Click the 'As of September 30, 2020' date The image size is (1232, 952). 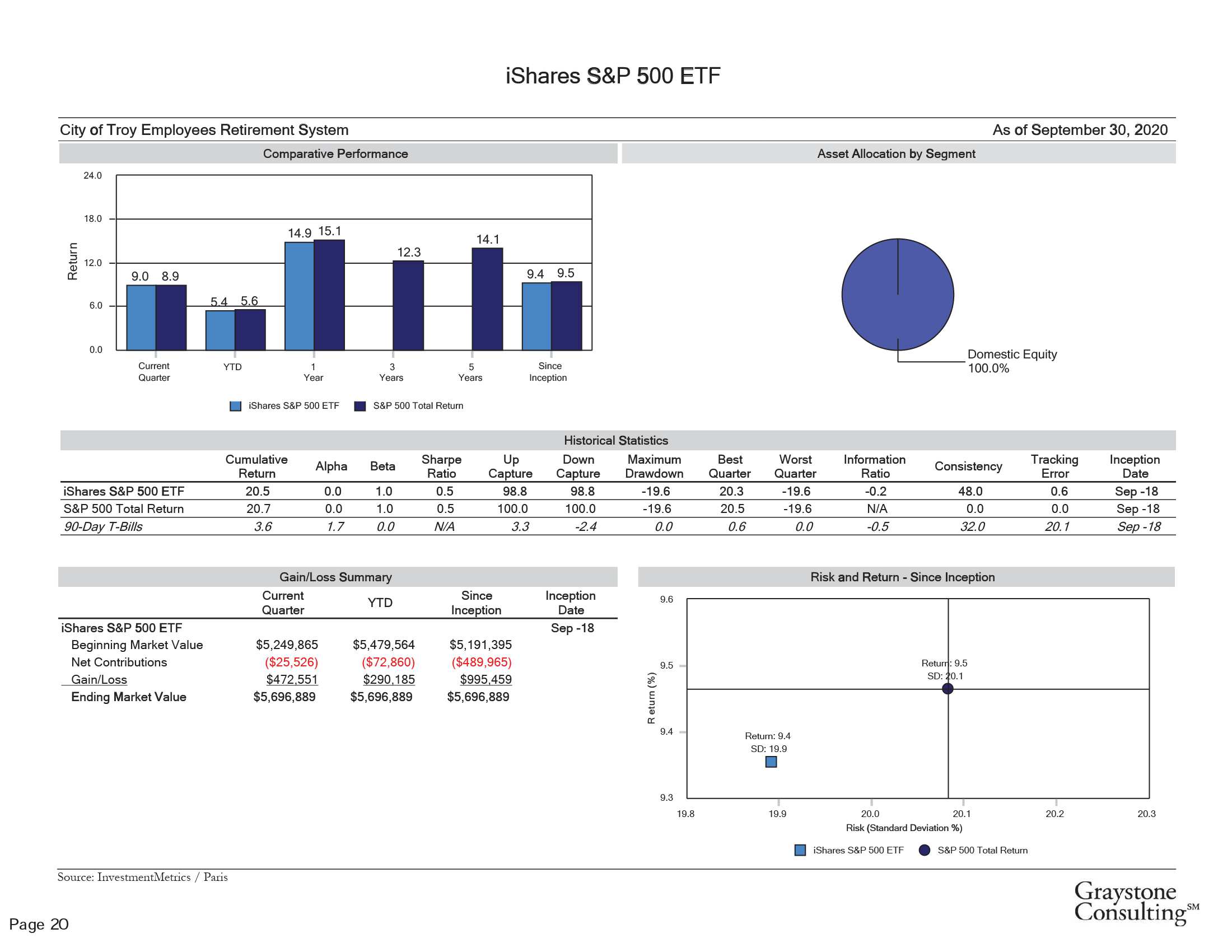point(1080,130)
